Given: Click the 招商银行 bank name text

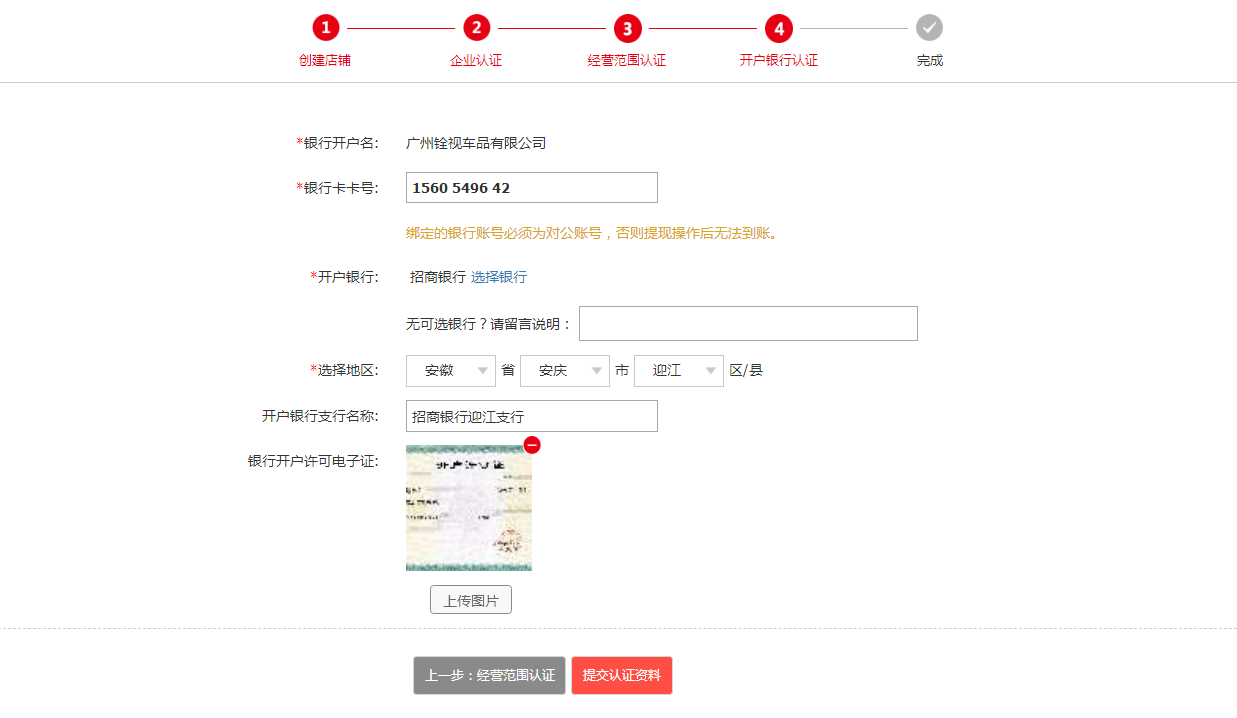Looking at the screenshot, I should click(438, 277).
